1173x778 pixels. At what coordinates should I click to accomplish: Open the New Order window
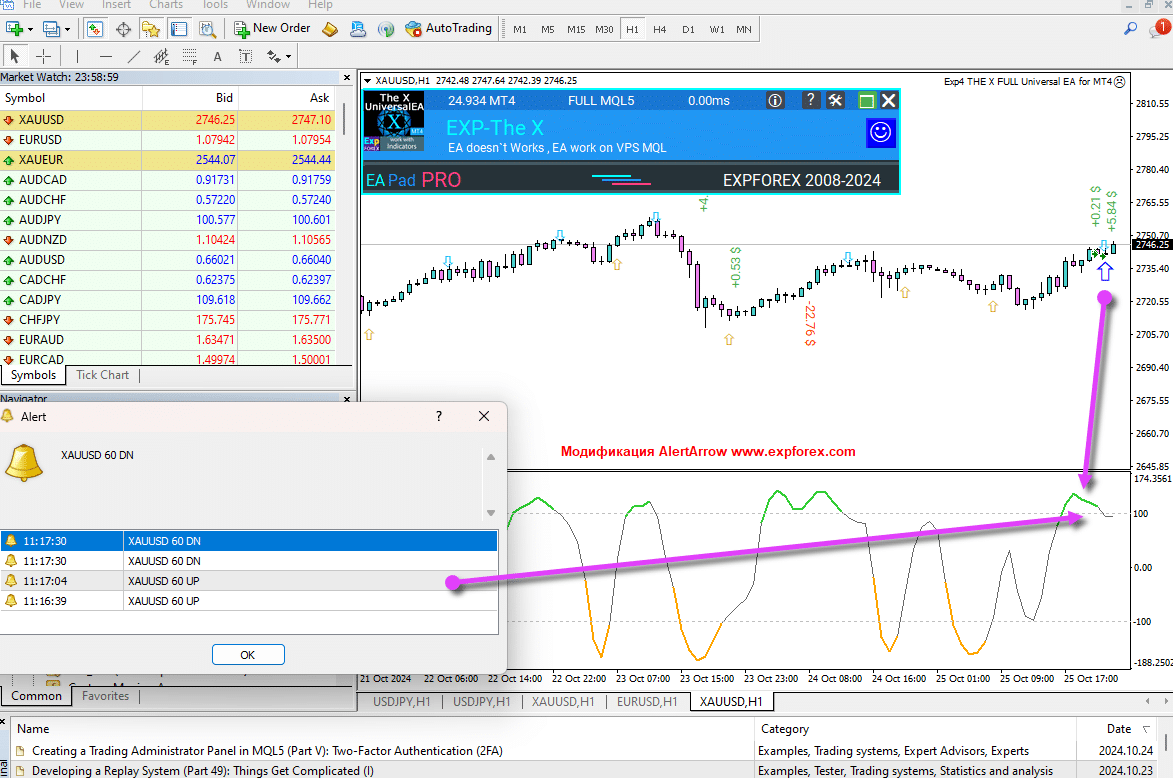(x=271, y=29)
